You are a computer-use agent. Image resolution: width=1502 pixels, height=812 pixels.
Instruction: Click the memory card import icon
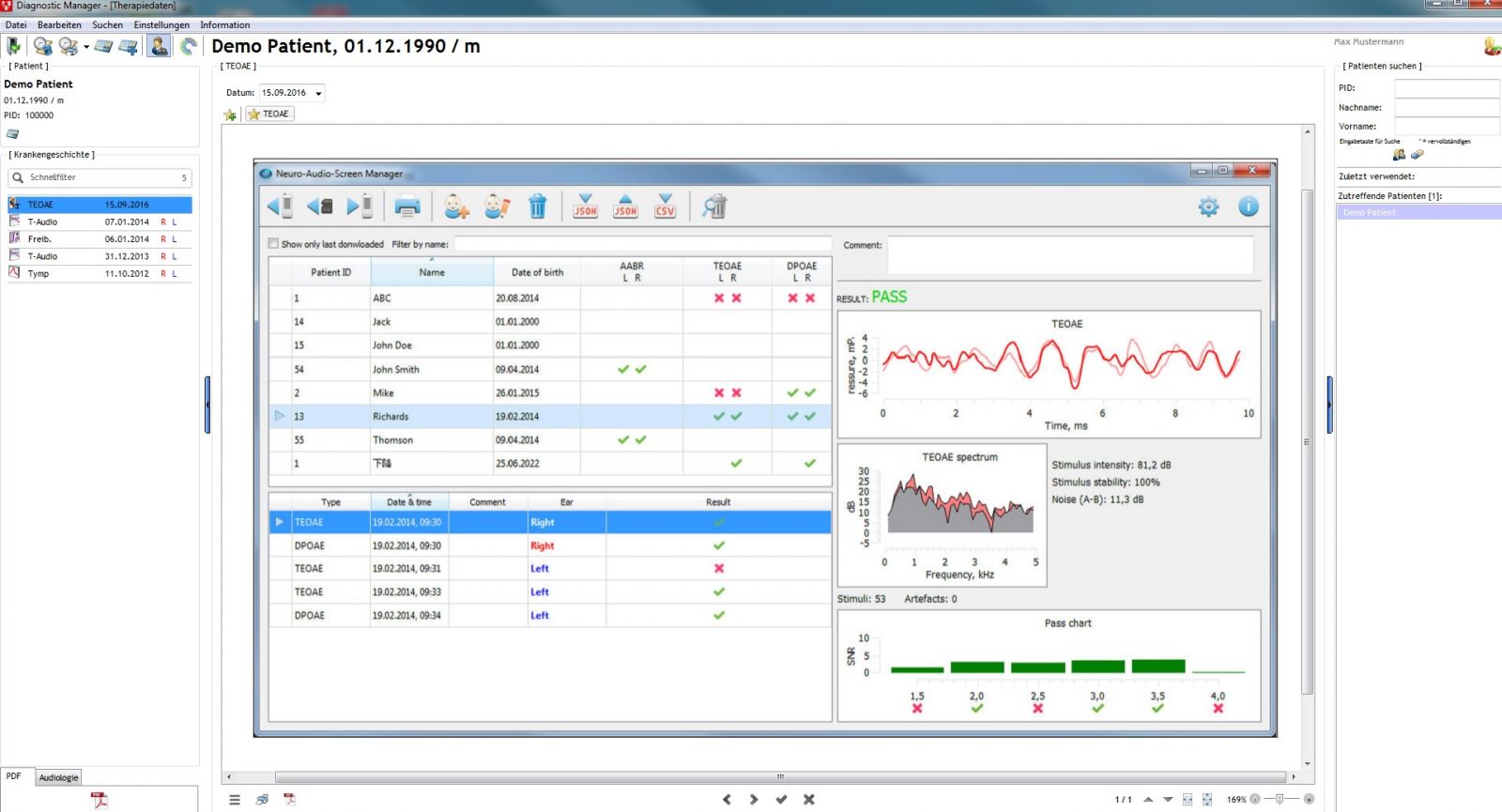320,207
